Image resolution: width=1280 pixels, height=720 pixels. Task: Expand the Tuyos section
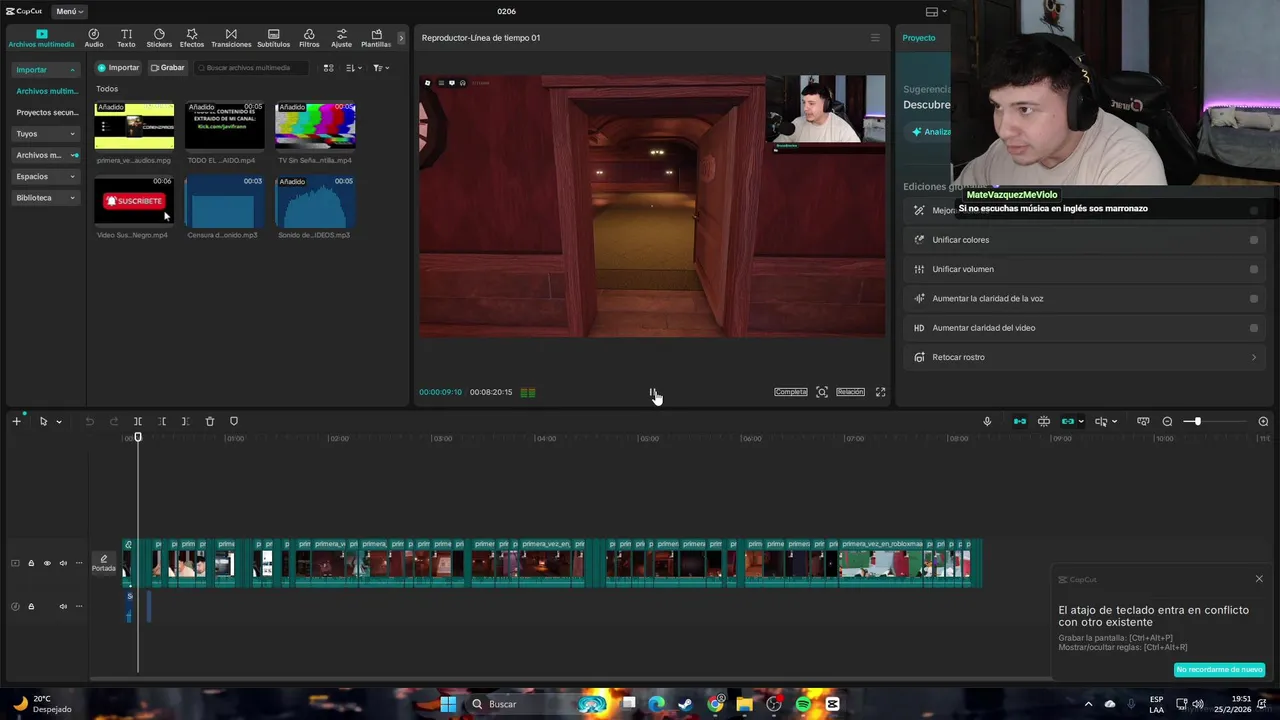pos(46,134)
